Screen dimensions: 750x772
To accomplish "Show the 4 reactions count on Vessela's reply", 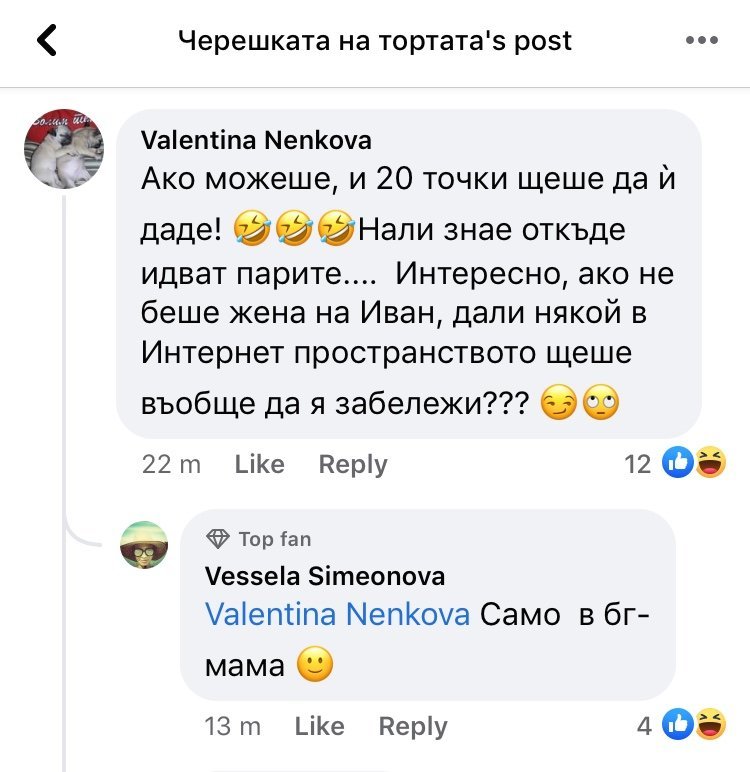I will 645,726.
